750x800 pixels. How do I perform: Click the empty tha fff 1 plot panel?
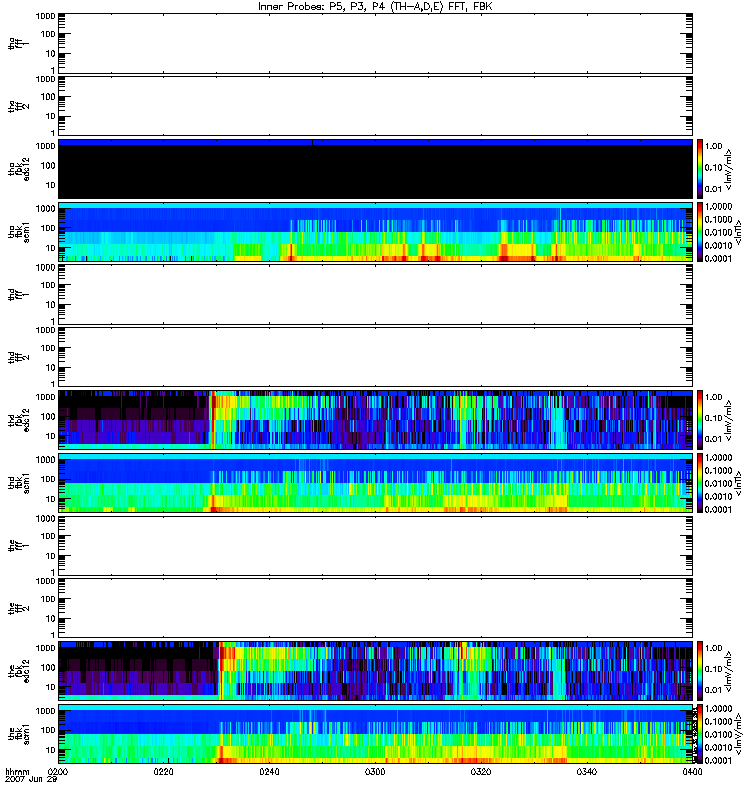tap(375, 43)
